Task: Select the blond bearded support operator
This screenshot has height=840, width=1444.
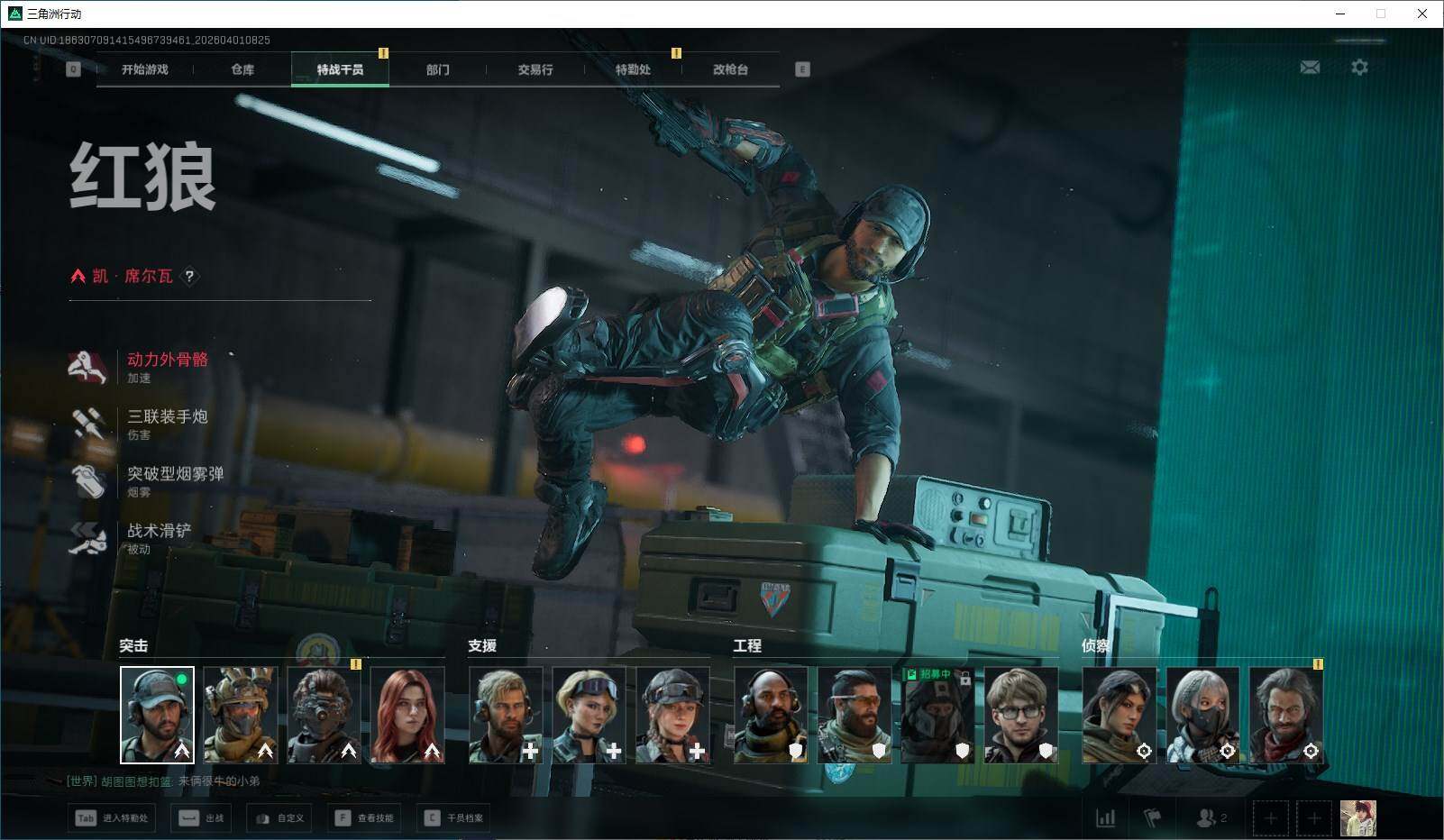Action: [506, 716]
